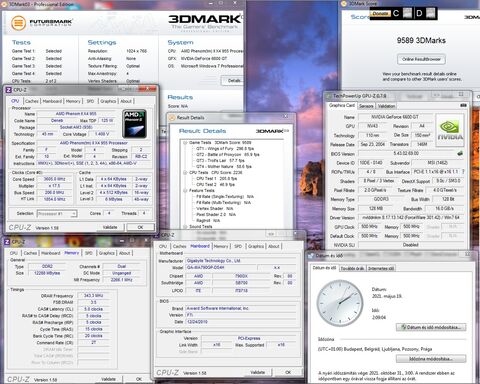
Task: Click the GPU-Z Bus Interface question mark
Action: click(463, 172)
